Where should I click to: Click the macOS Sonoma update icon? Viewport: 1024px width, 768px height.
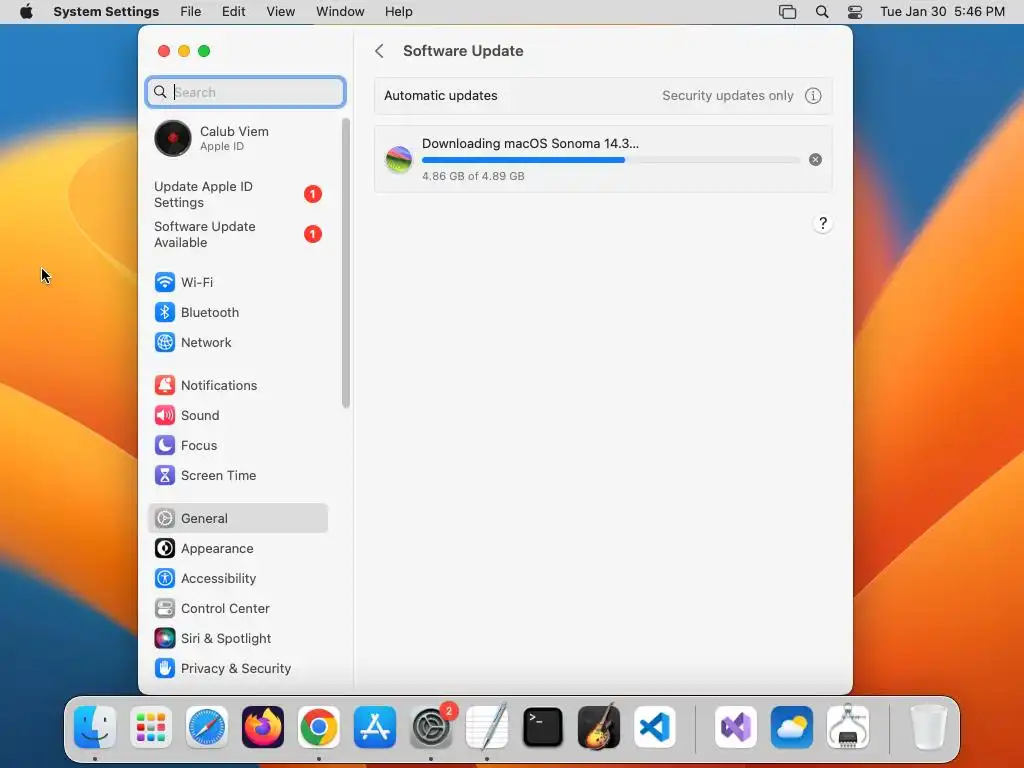[398, 159]
